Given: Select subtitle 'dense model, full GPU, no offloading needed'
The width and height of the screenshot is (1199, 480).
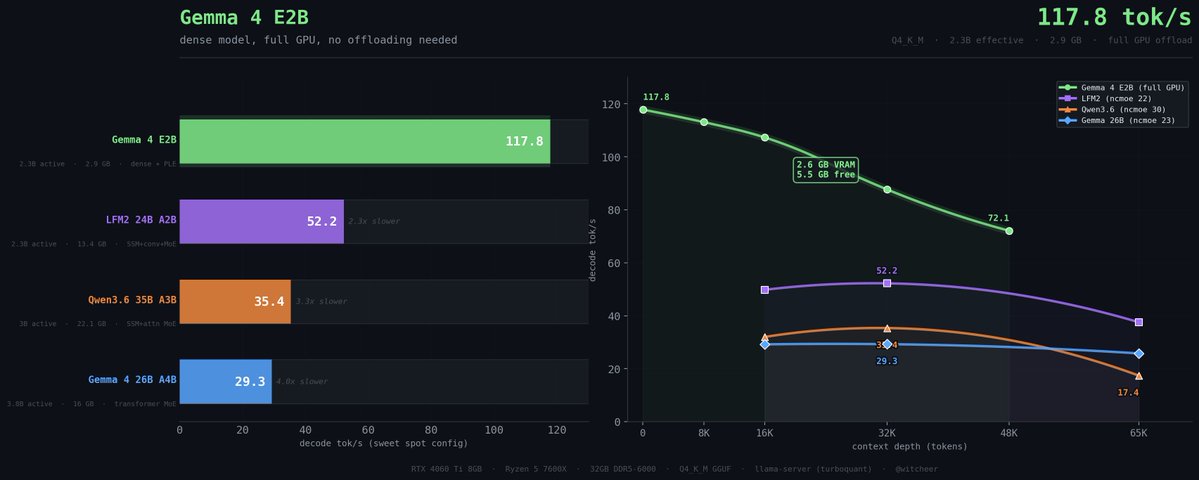Looking at the screenshot, I should tap(318, 40).
